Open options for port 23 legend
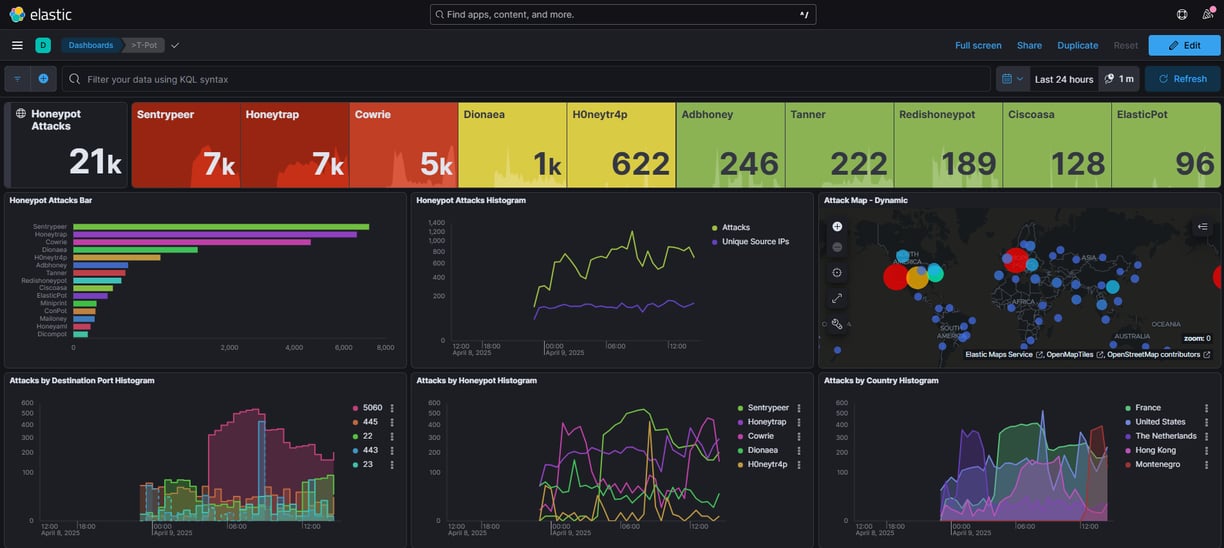This screenshot has height=548, width=1224. coord(392,464)
